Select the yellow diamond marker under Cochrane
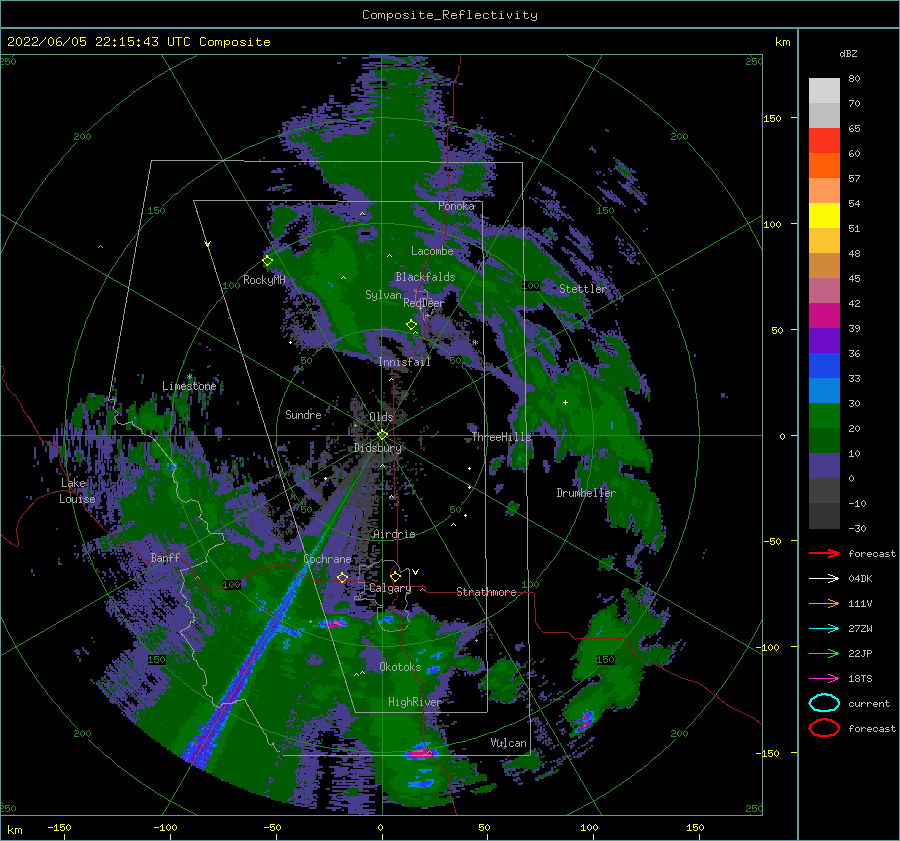Viewport: 900px width, 841px height. [x=343, y=578]
